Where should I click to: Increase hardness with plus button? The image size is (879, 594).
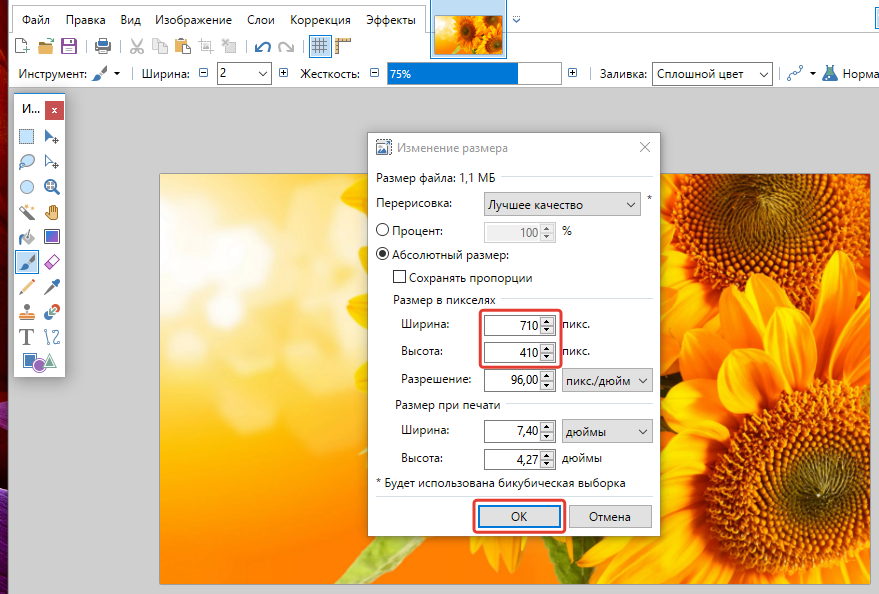tap(572, 73)
